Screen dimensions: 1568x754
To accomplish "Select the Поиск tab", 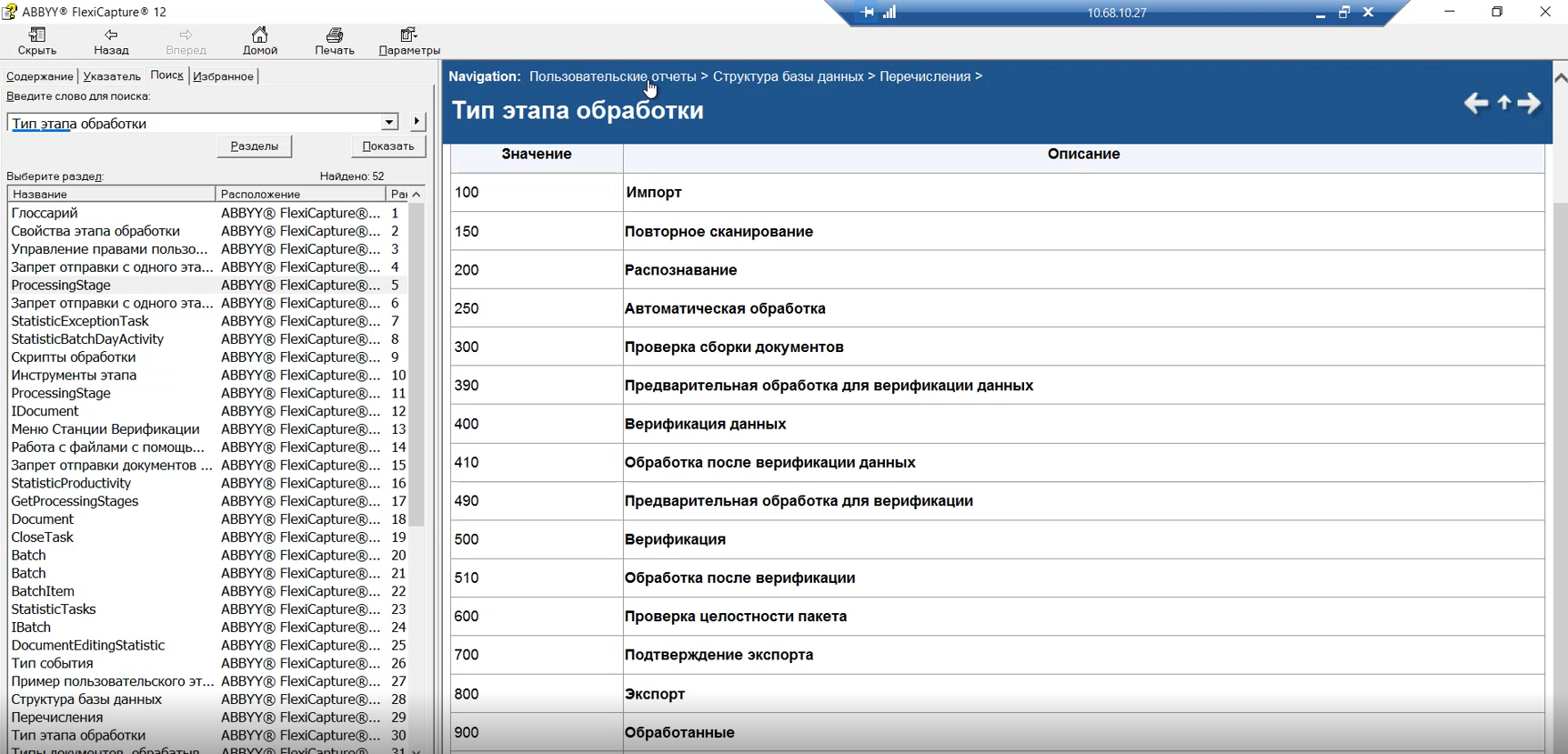I will (166, 75).
